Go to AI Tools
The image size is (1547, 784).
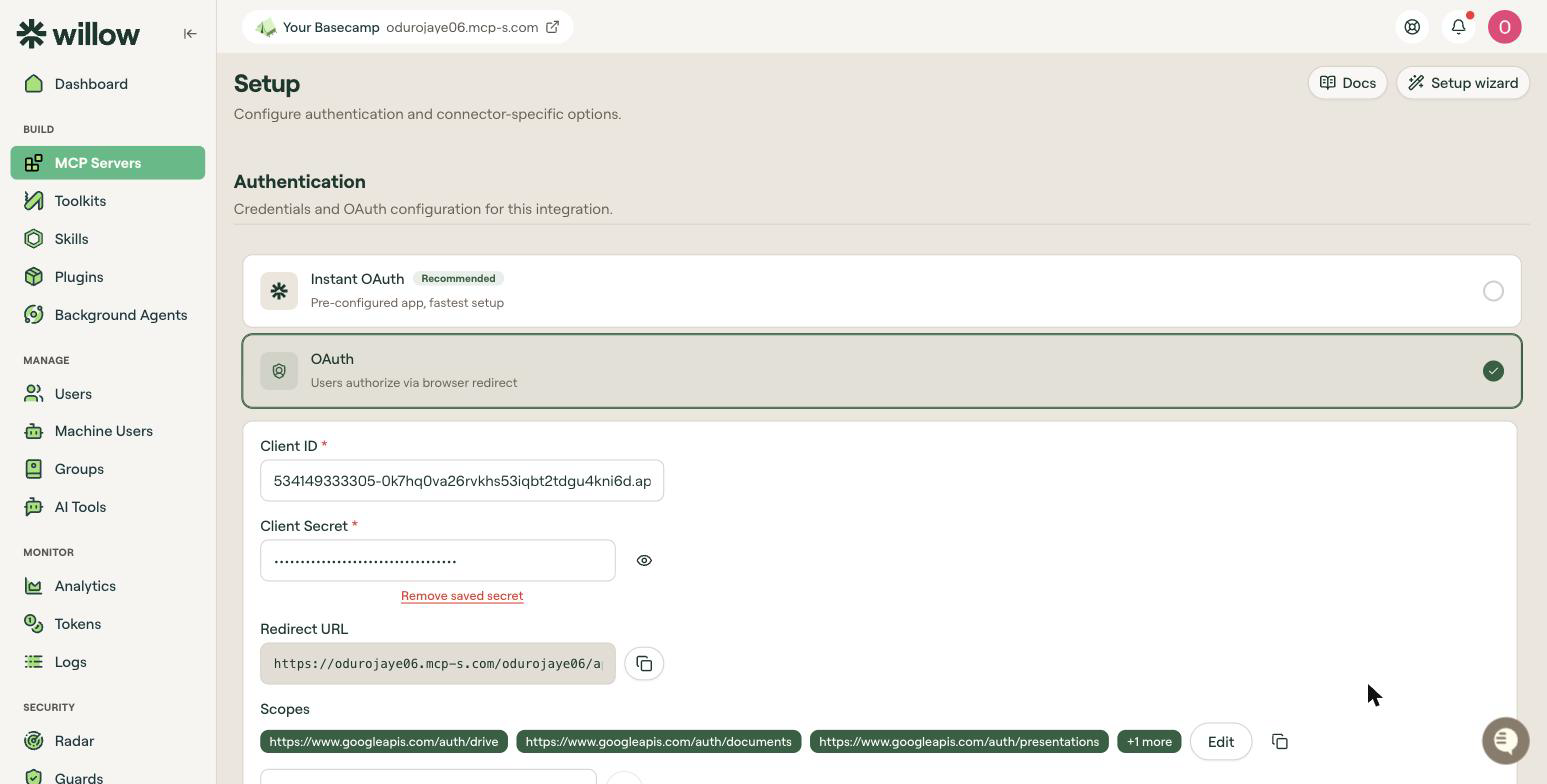pyautogui.click(x=108, y=507)
